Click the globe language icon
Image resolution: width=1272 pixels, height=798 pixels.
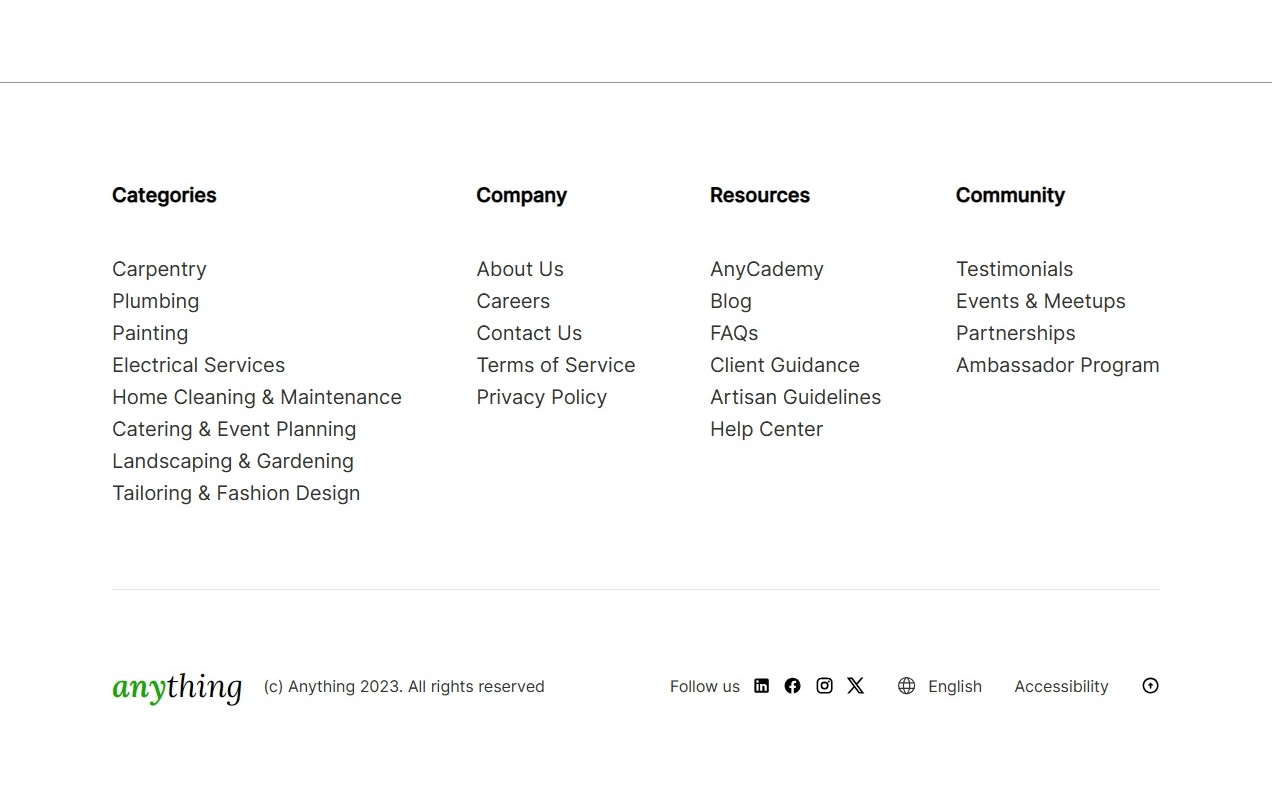pos(906,686)
